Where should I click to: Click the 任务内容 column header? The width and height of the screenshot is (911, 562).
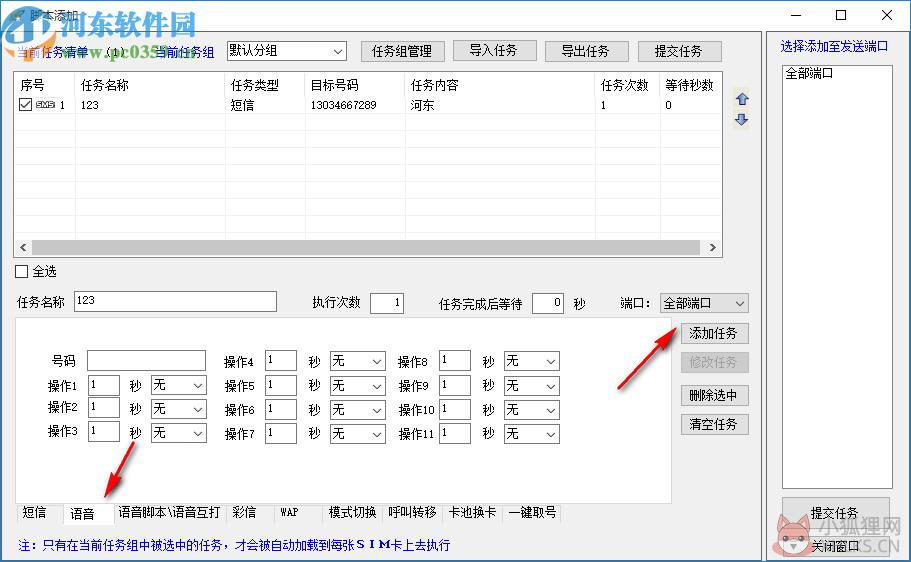[x=500, y=85]
